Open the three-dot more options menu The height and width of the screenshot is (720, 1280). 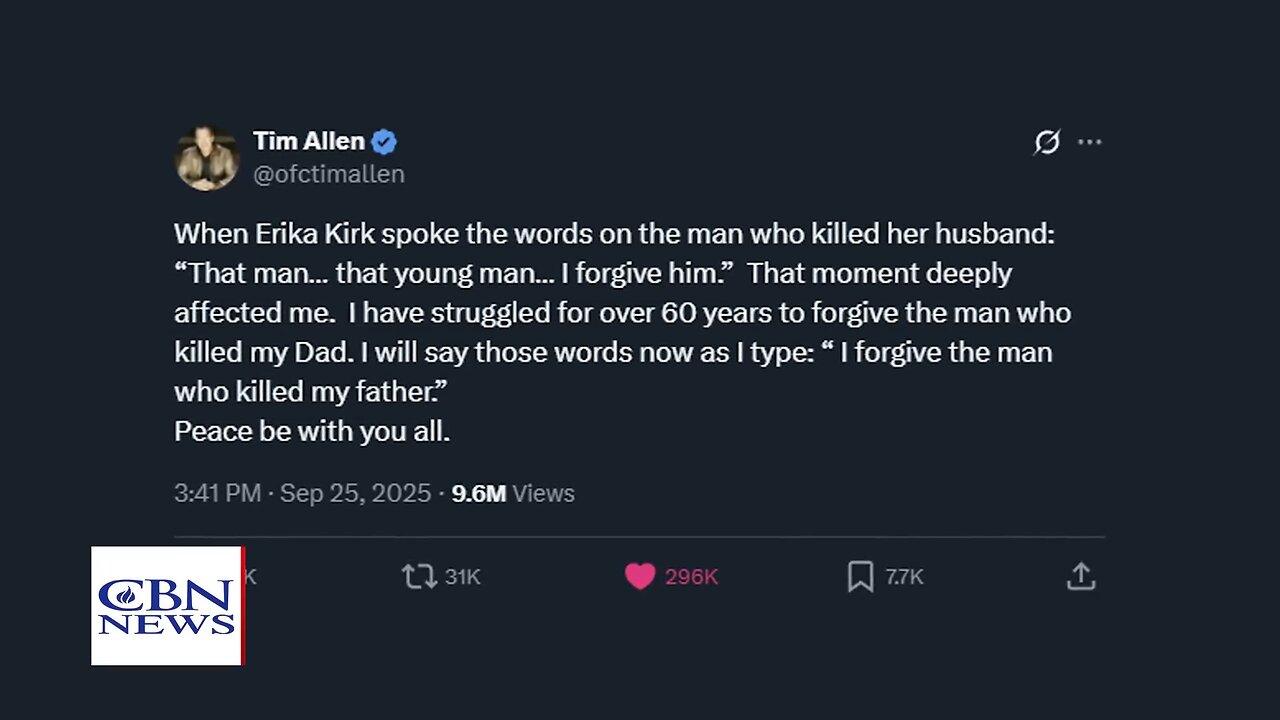point(1089,142)
